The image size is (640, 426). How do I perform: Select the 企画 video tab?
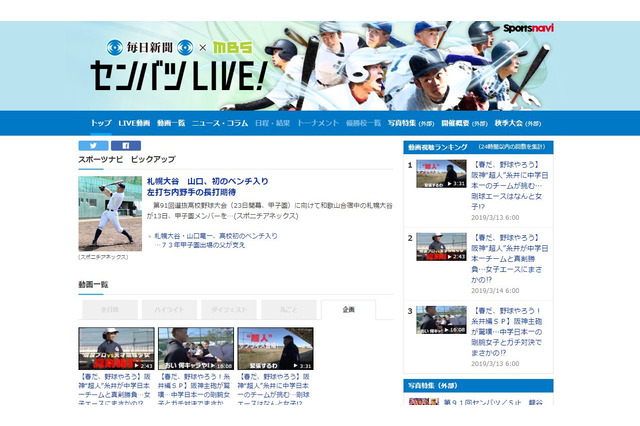[348, 310]
